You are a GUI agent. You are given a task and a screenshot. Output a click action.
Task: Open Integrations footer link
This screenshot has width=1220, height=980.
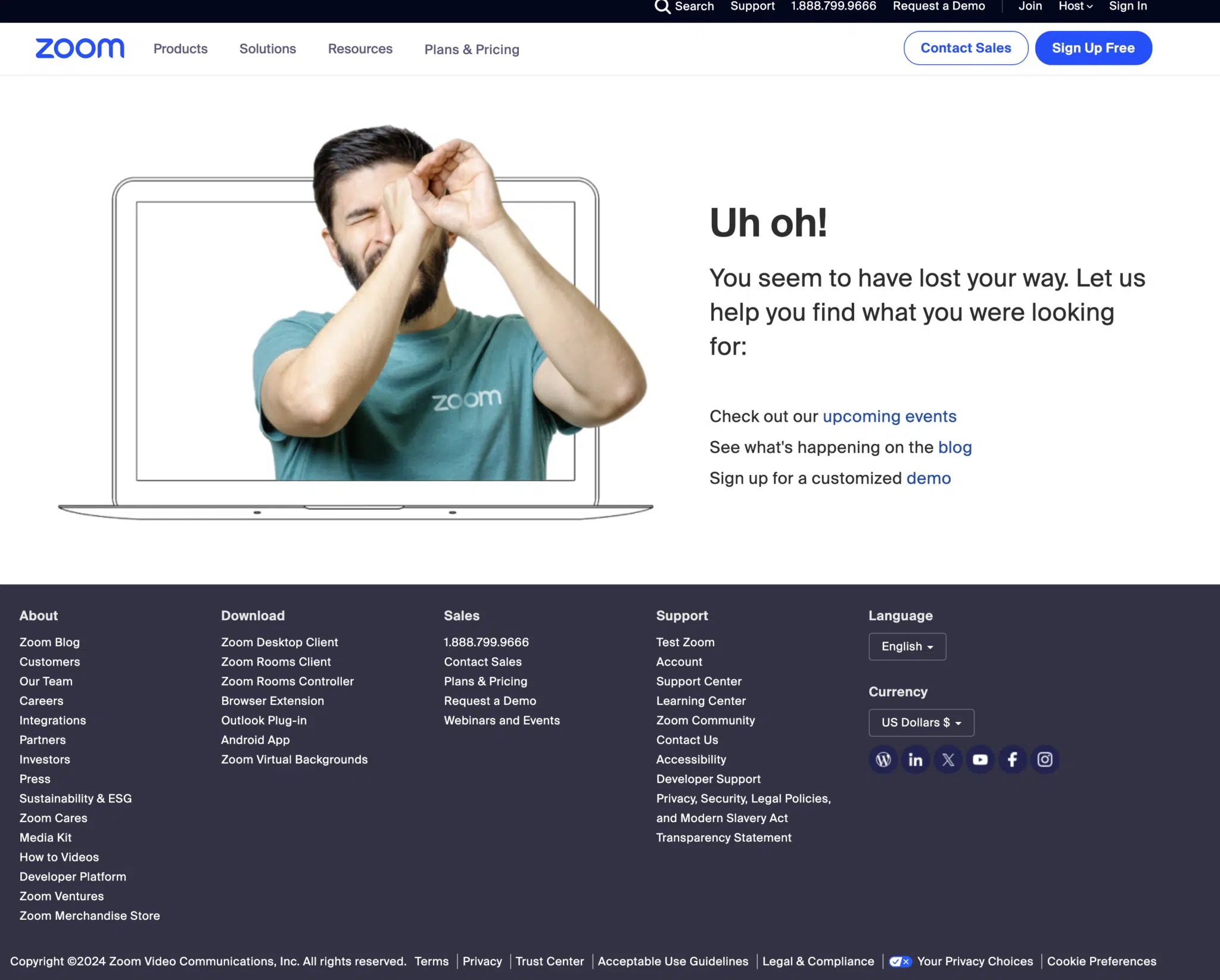pos(52,721)
